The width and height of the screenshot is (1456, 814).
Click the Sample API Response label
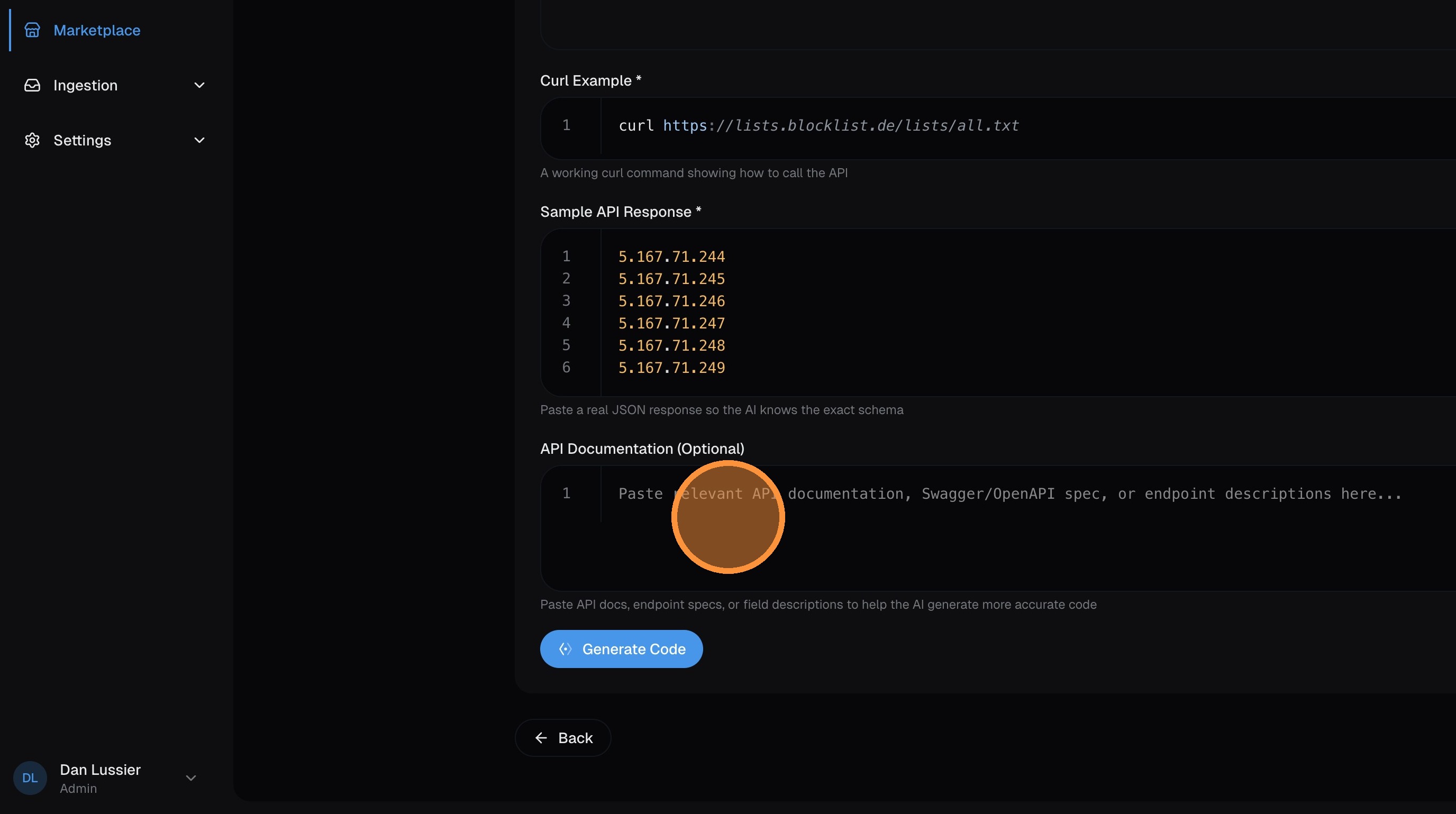(x=620, y=212)
